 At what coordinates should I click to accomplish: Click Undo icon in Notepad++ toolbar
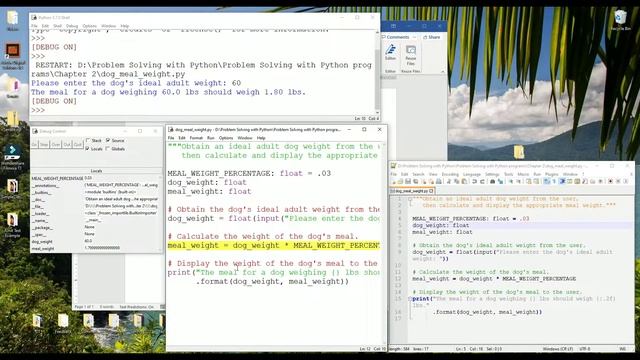tap(475, 181)
